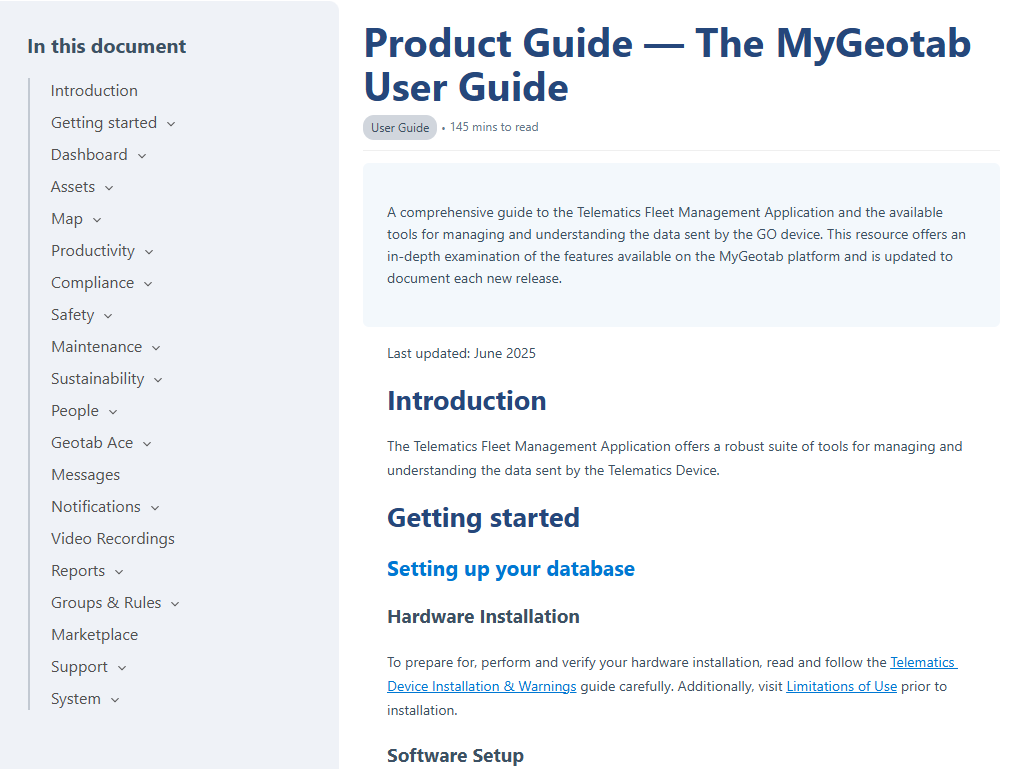
Task: Expand the Map section in sidebar
Action: 96,218
